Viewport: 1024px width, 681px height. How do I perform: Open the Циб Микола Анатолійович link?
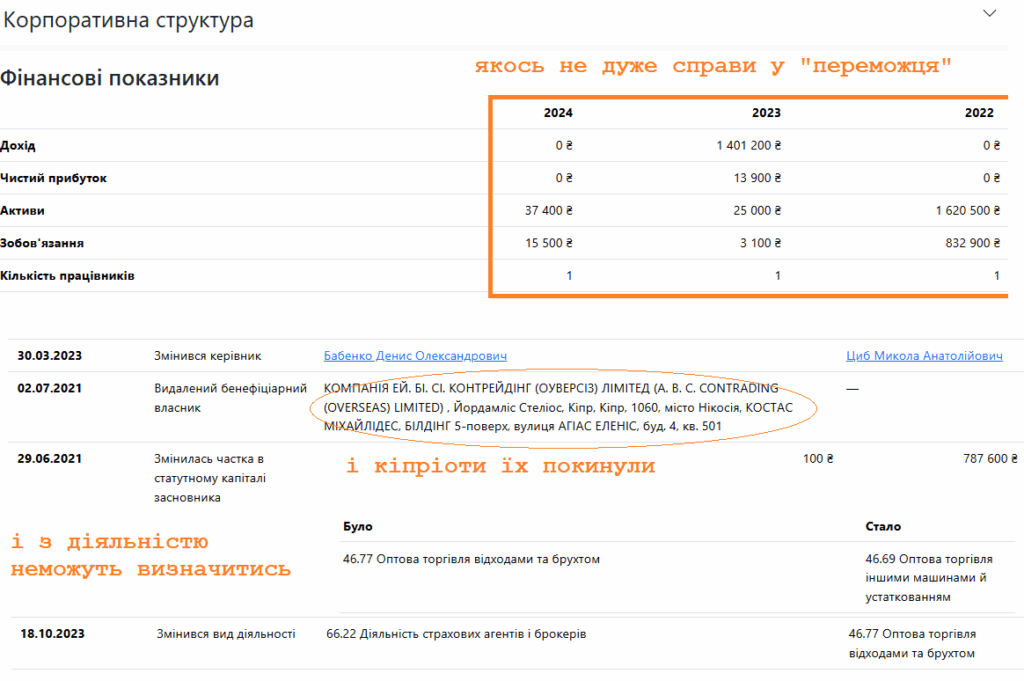pos(924,356)
